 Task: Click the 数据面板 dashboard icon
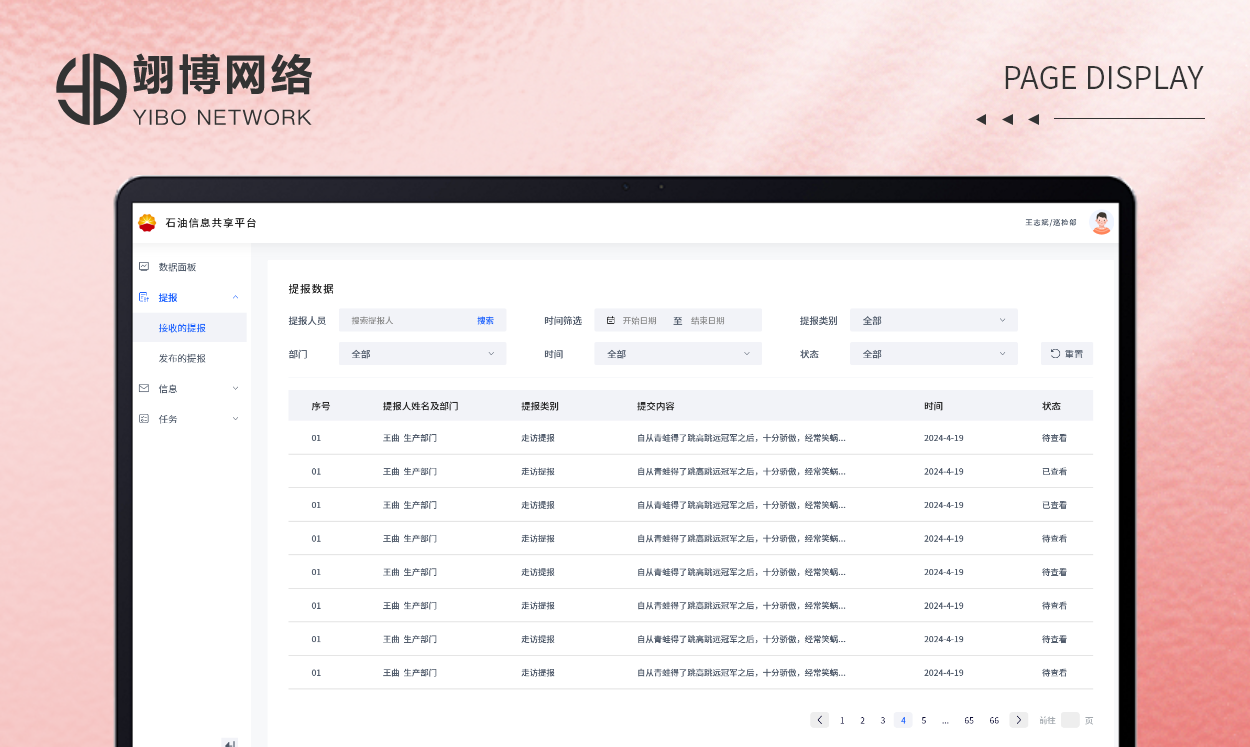144,267
